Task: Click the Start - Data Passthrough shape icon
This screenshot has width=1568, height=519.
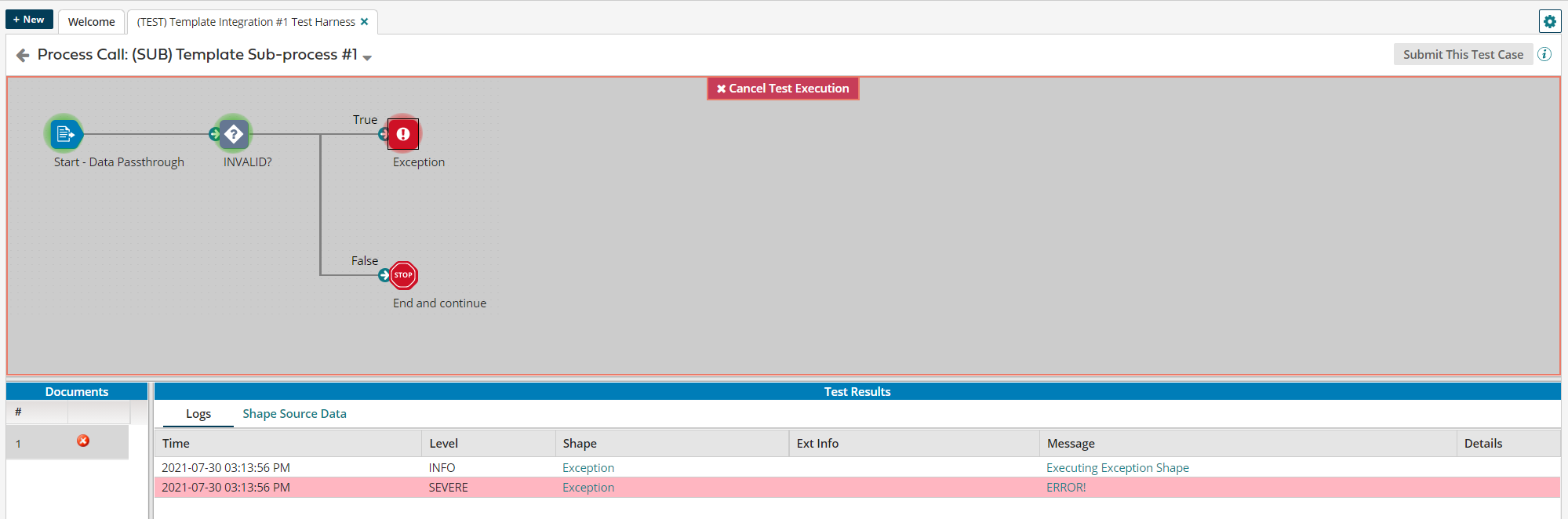Action: [x=64, y=134]
